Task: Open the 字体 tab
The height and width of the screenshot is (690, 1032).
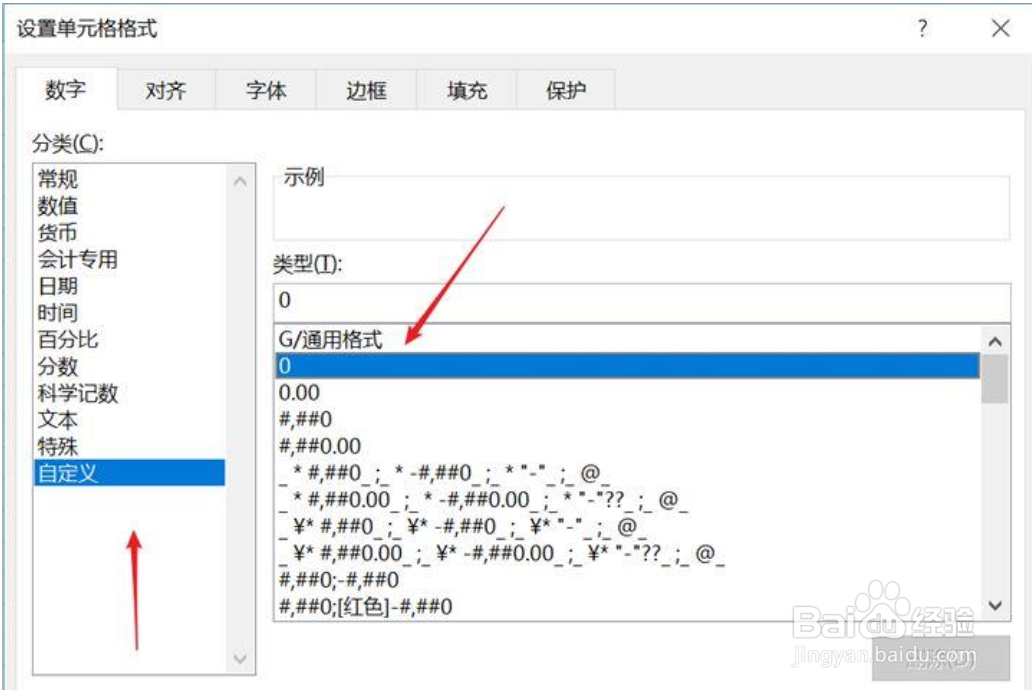Action: (x=264, y=89)
